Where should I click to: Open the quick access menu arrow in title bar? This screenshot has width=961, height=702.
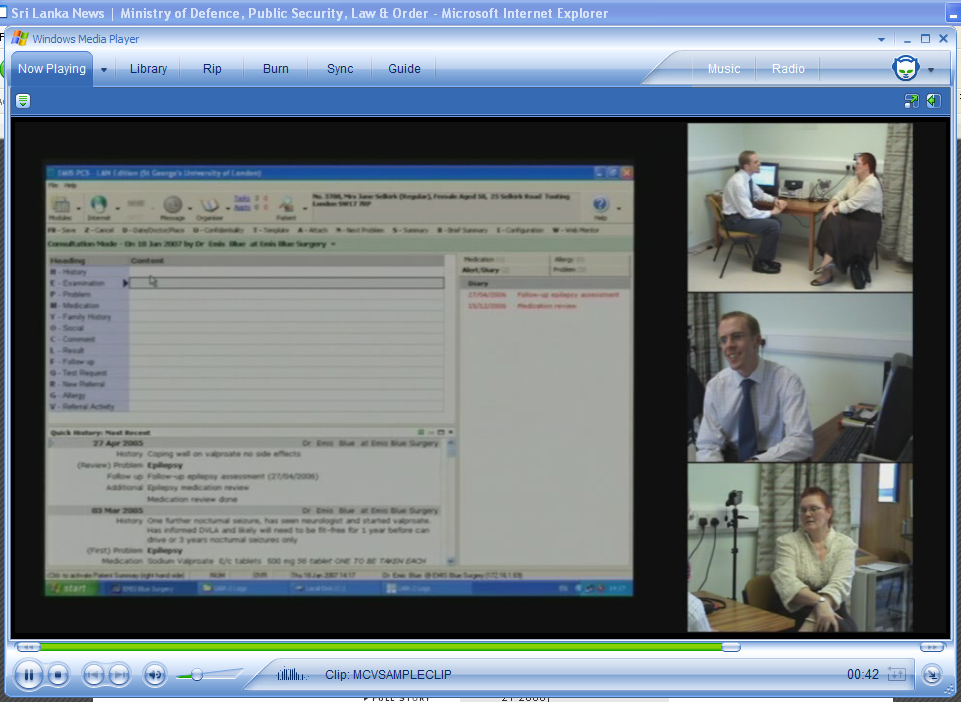(x=881, y=40)
